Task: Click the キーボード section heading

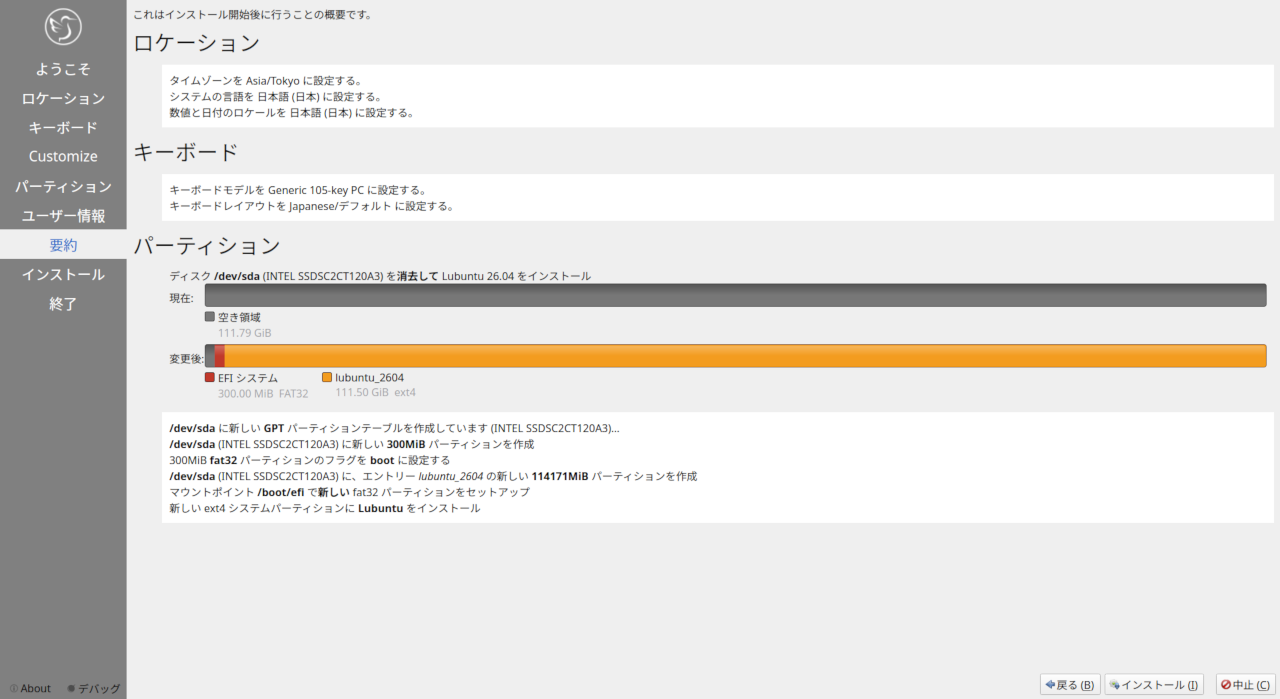Action: pos(186,152)
